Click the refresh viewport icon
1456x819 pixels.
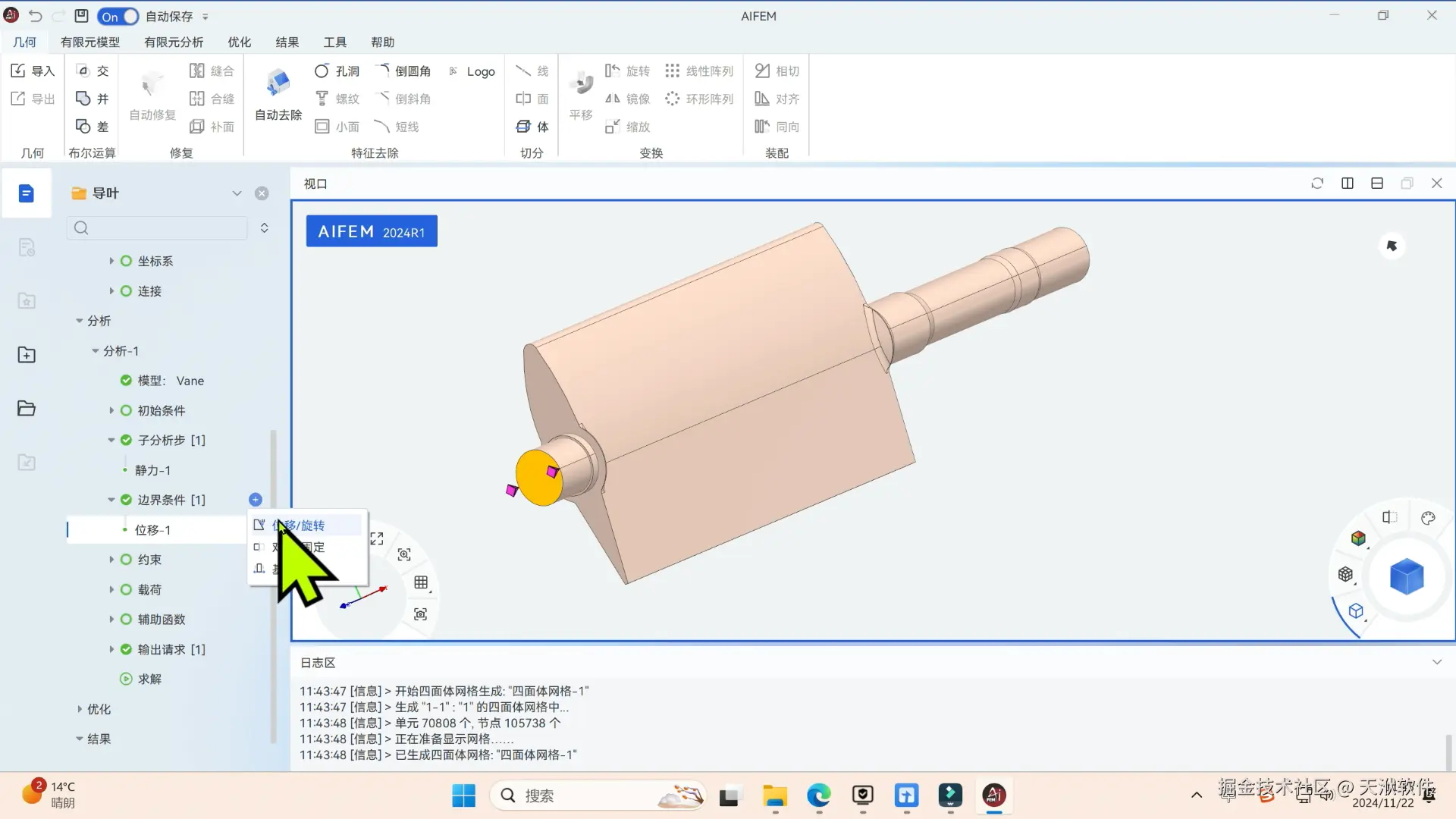coord(1317,184)
